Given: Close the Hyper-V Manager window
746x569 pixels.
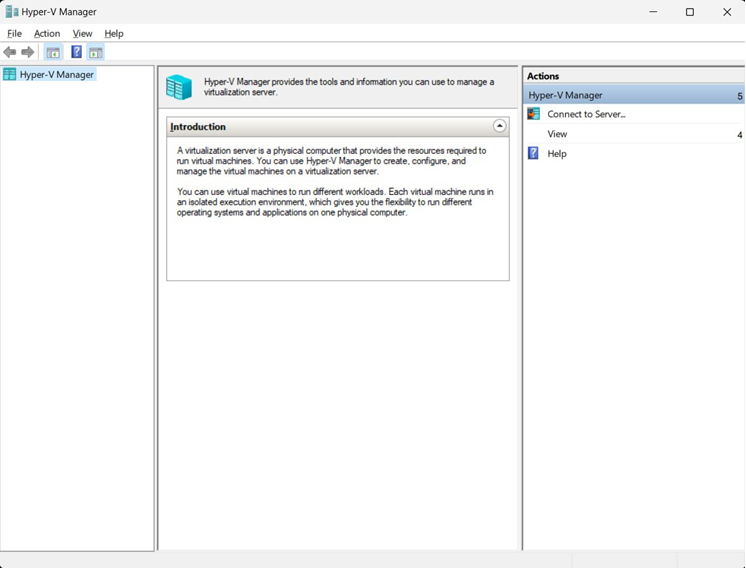Looking at the screenshot, I should (x=727, y=12).
